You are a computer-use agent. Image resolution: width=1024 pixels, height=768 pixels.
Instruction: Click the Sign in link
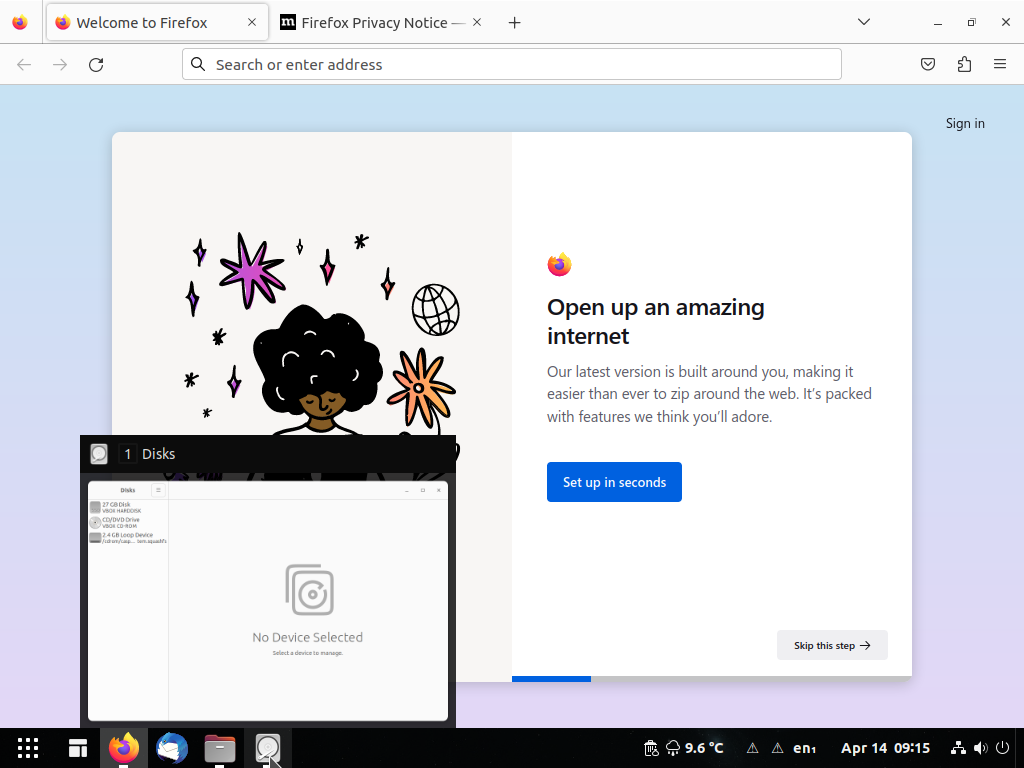pos(965,123)
